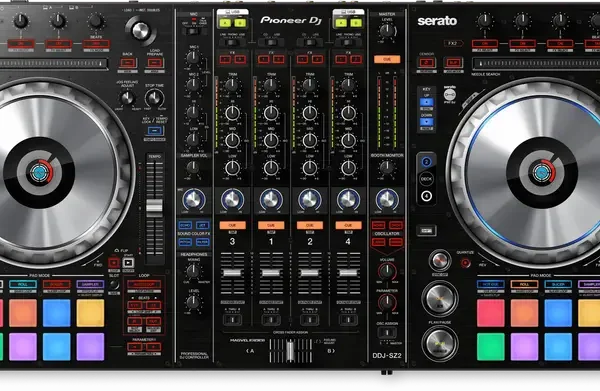Turn the oscillator PARAMETER knob
This screenshot has width=600, height=391.
click(387, 302)
